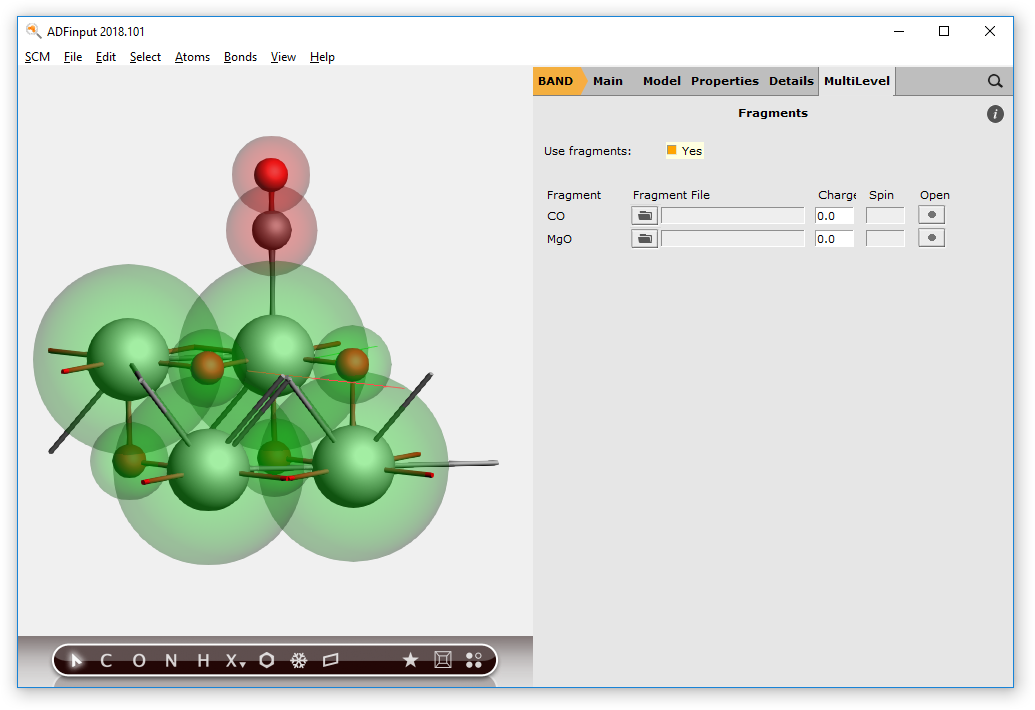
Task: Click the CO spin field
Action: pos(885,216)
